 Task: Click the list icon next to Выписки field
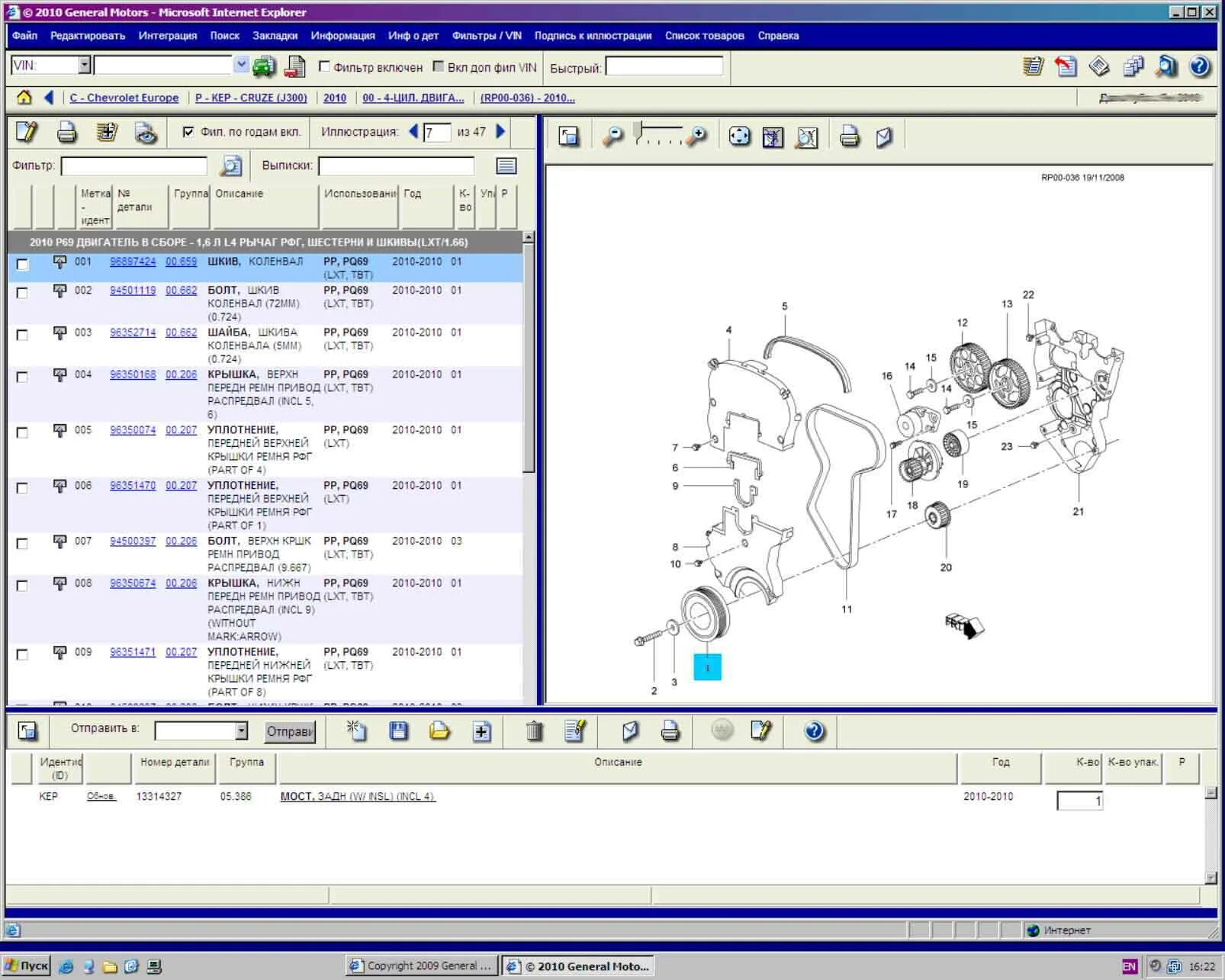click(x=506, y=165)
